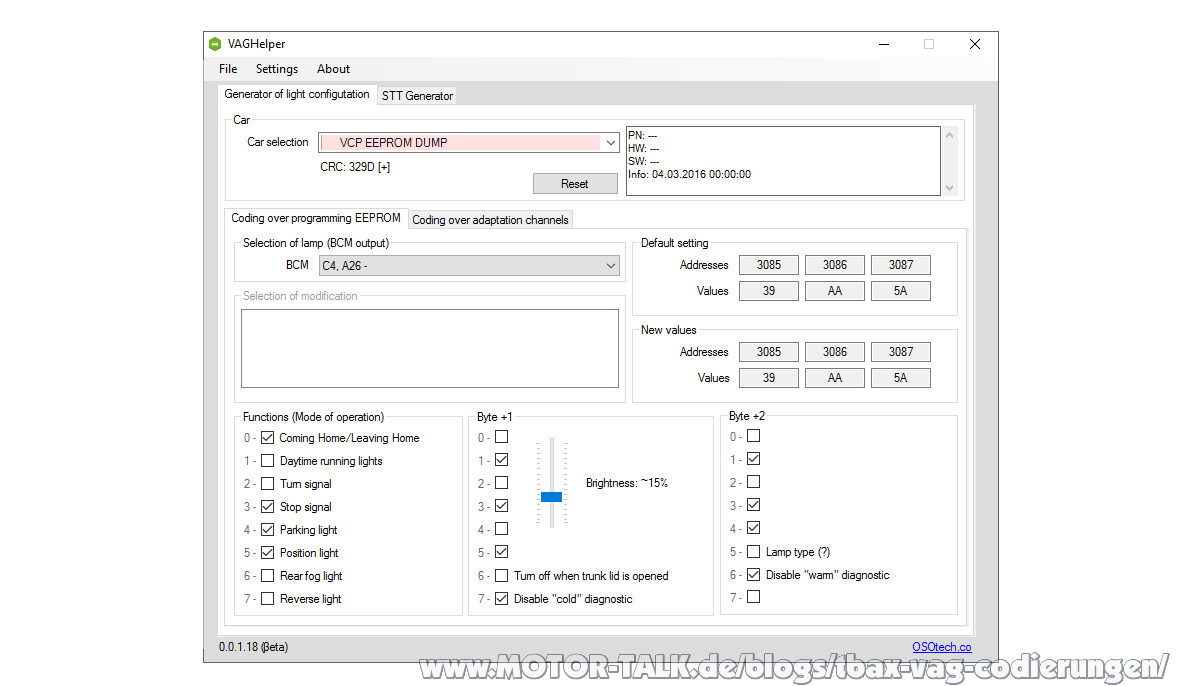Viewport: 1177px width, 686px height.
Task: Expand the BCM lamp output dropdown
Action: (x=610, y=266)
